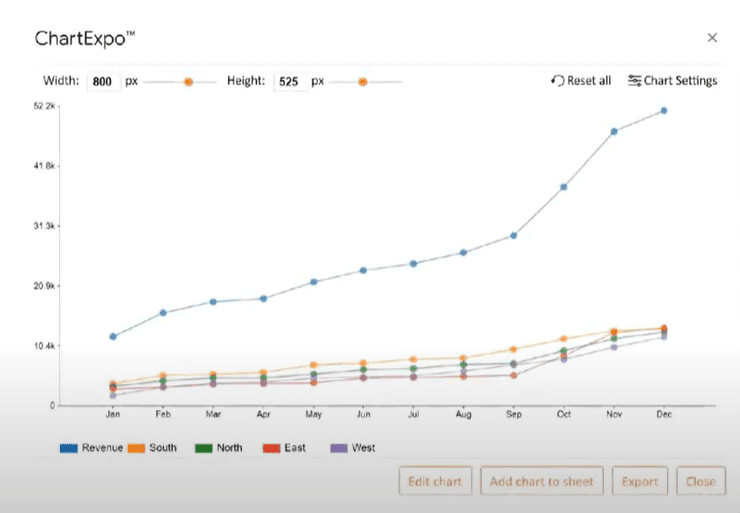Click the Width slider handle
Image resolution: width=740 pixels, height=513 pixels.
[188, 82]
